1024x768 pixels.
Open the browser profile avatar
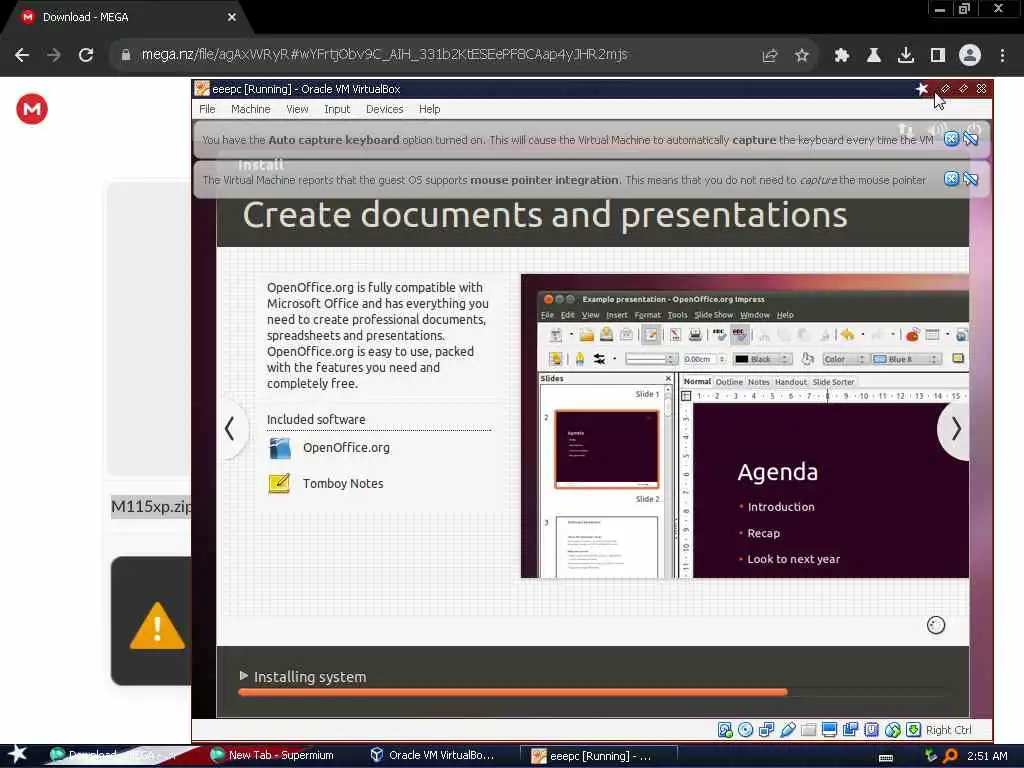tap(970, 56)
